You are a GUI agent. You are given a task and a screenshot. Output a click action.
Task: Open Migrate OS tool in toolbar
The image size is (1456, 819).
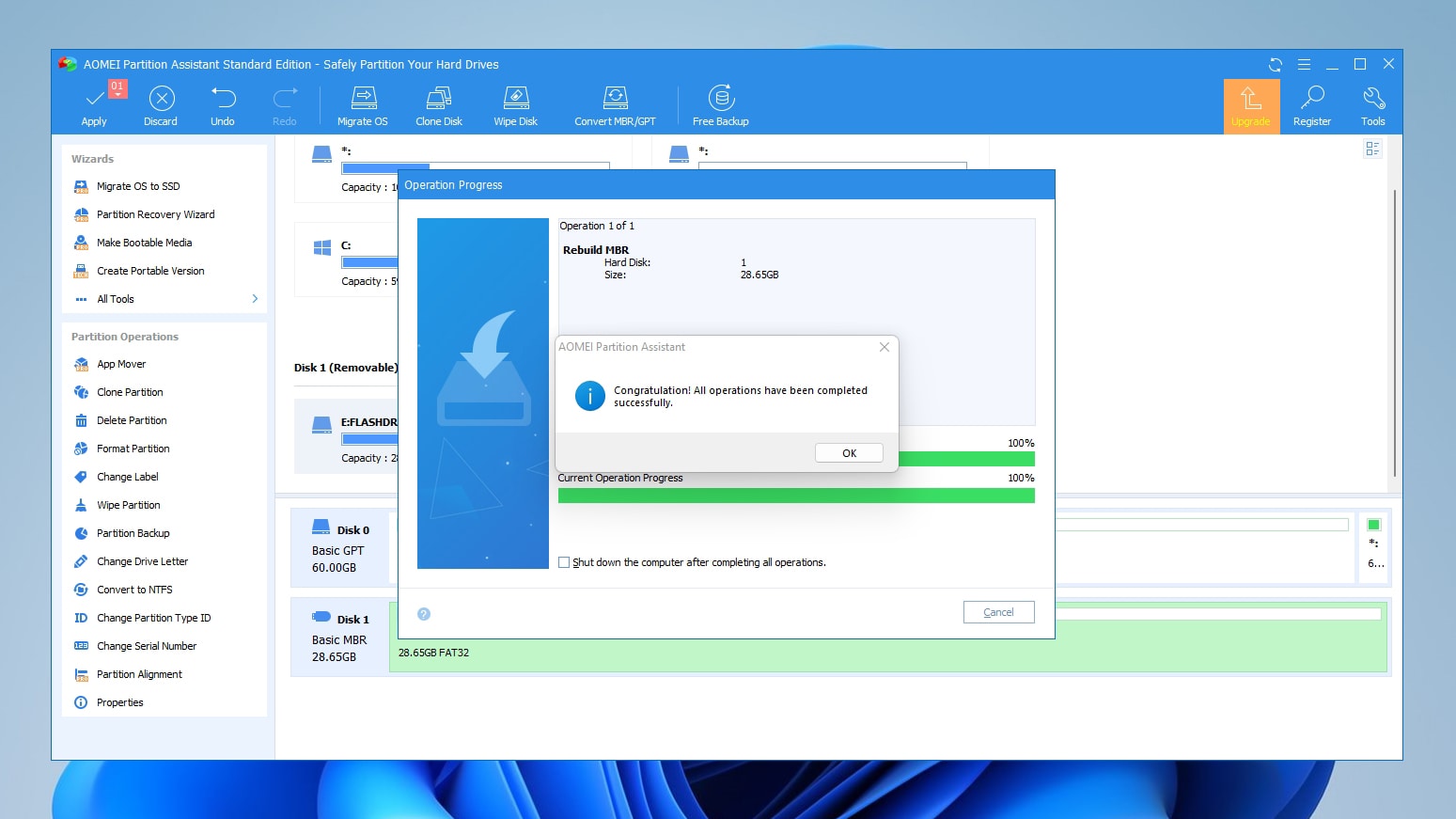[363, 105]
